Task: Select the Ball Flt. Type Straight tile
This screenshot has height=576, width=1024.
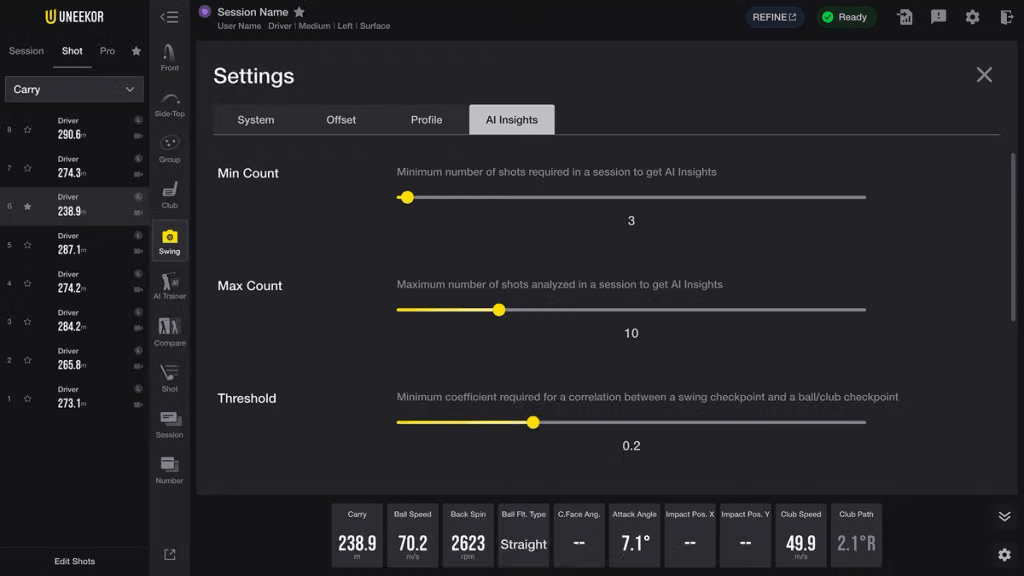Action: click(x=524, y=536)
